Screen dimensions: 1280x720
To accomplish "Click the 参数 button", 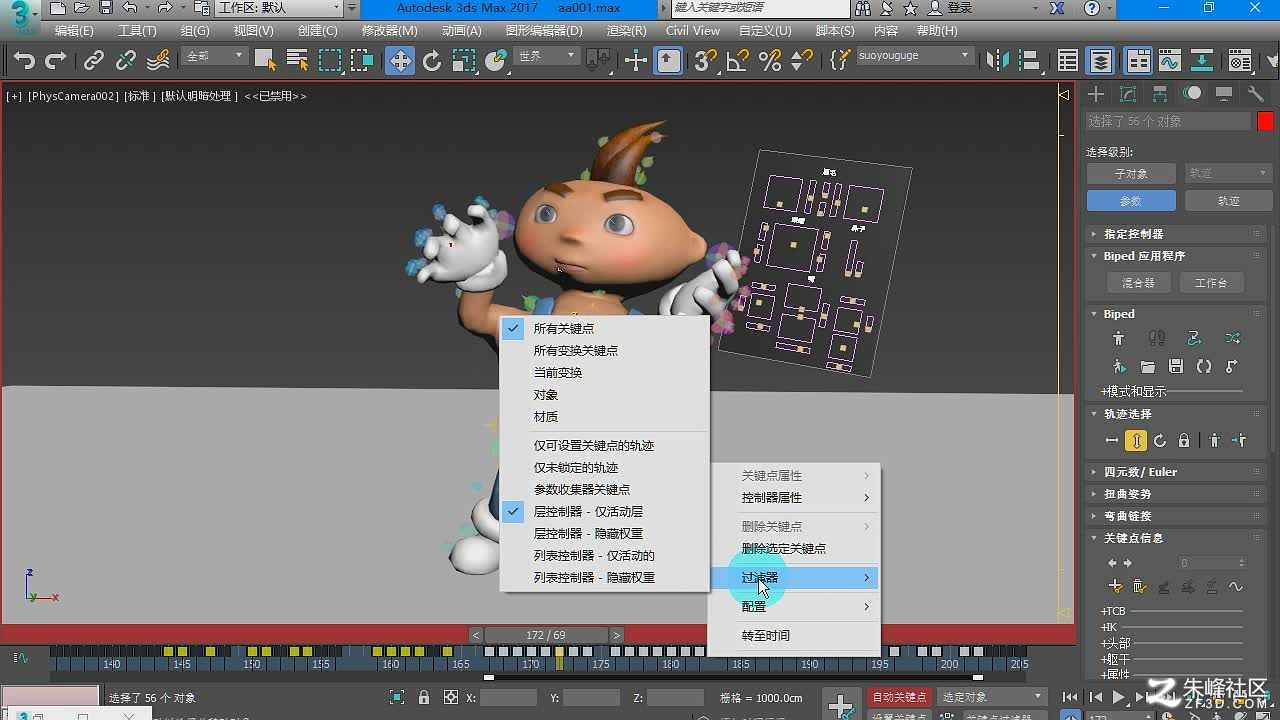I will [x=1131, y=201].
